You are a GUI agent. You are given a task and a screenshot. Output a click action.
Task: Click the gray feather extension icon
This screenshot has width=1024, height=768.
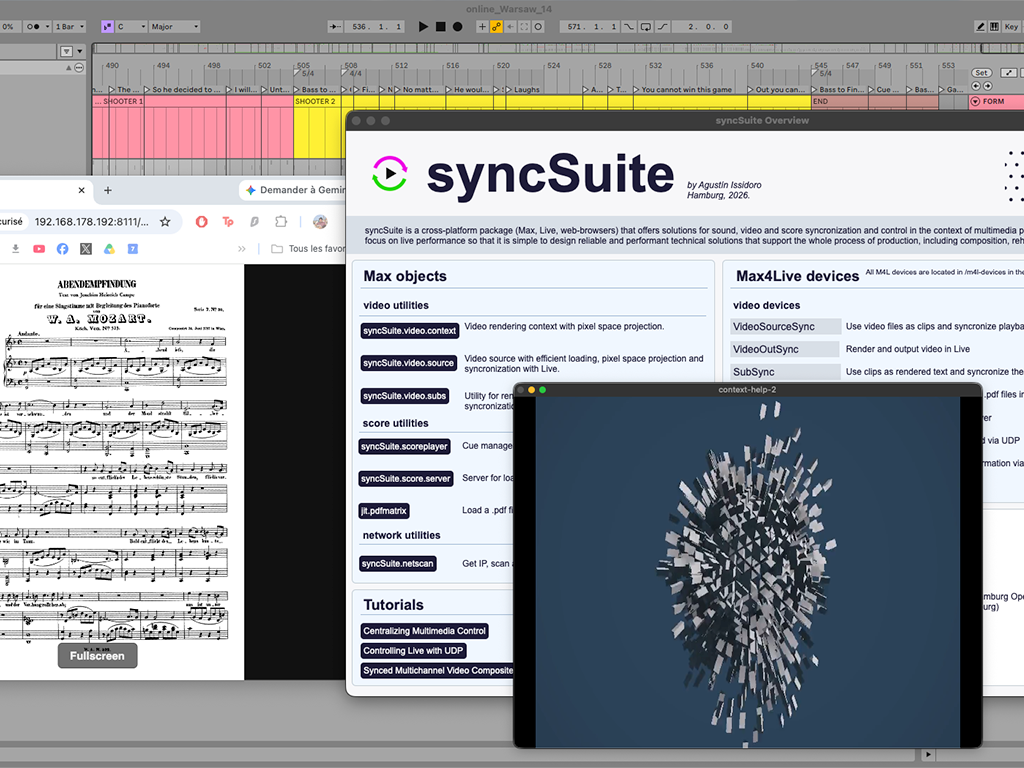pyautogui.click(x=254, y=222)
